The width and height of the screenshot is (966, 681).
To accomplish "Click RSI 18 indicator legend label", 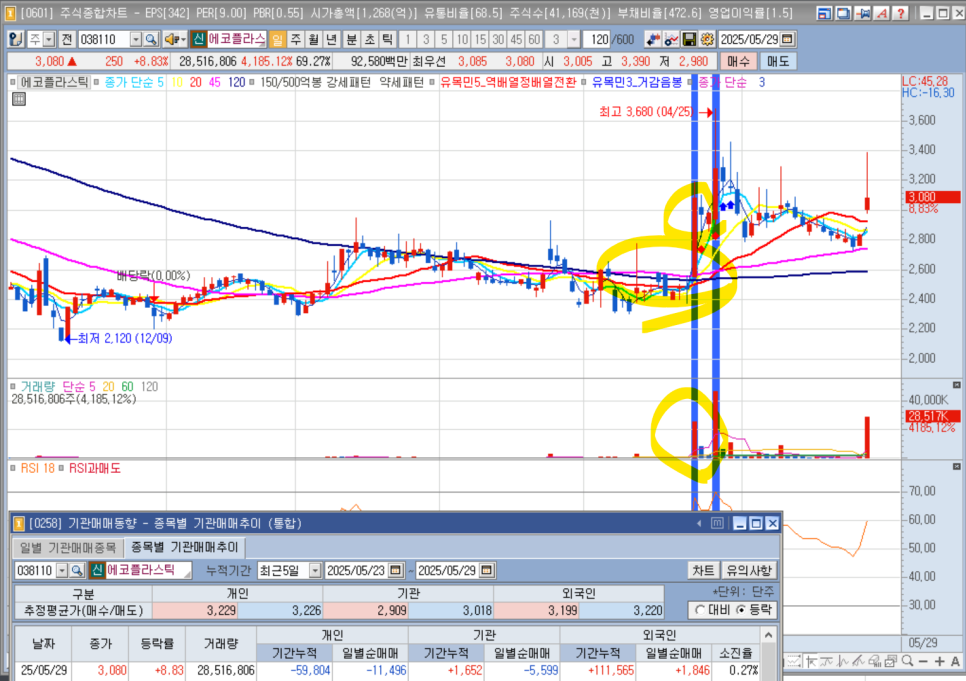I will [x=37, y=468].
